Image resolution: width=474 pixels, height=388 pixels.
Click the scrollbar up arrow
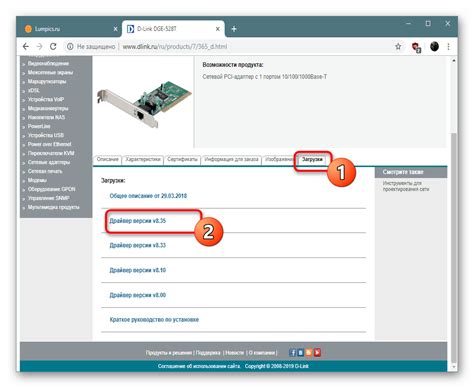point(453,61)
